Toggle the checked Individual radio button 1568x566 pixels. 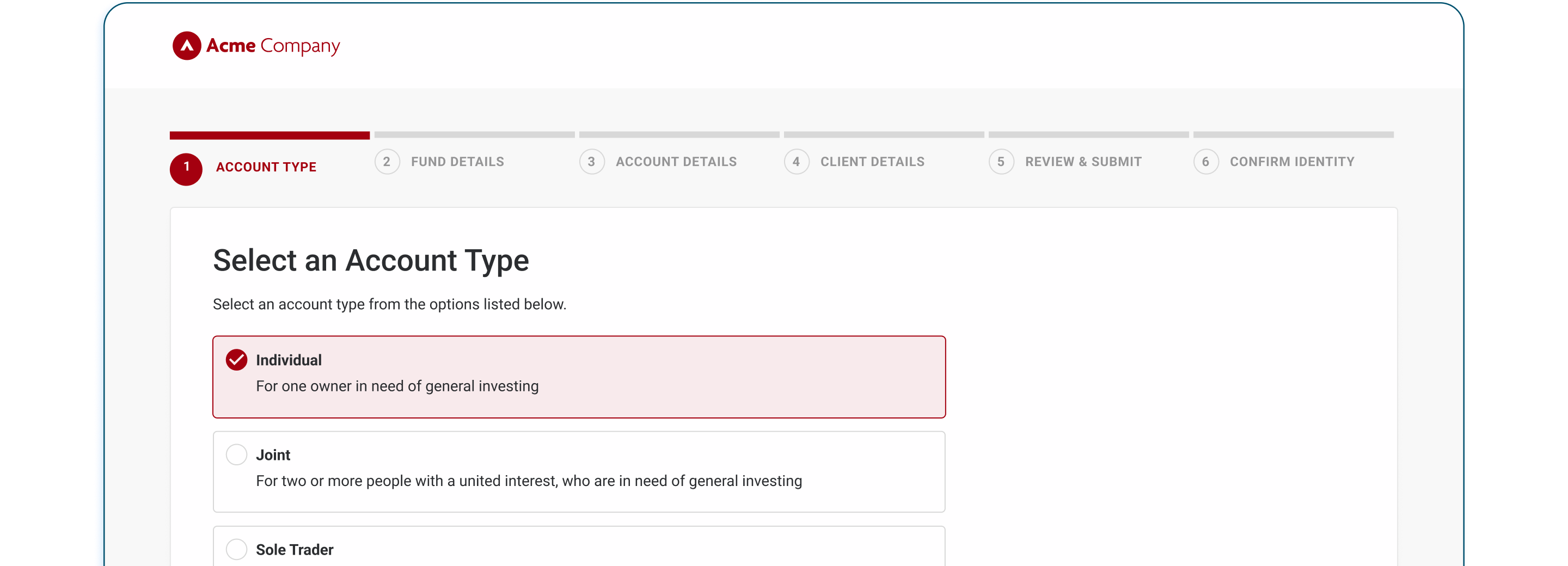[236, 360]
